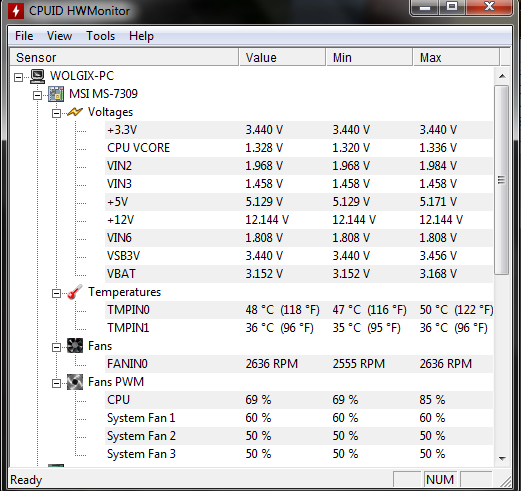Collapse the Temperatures section
The image size is (521, 491).
(57, 294)
